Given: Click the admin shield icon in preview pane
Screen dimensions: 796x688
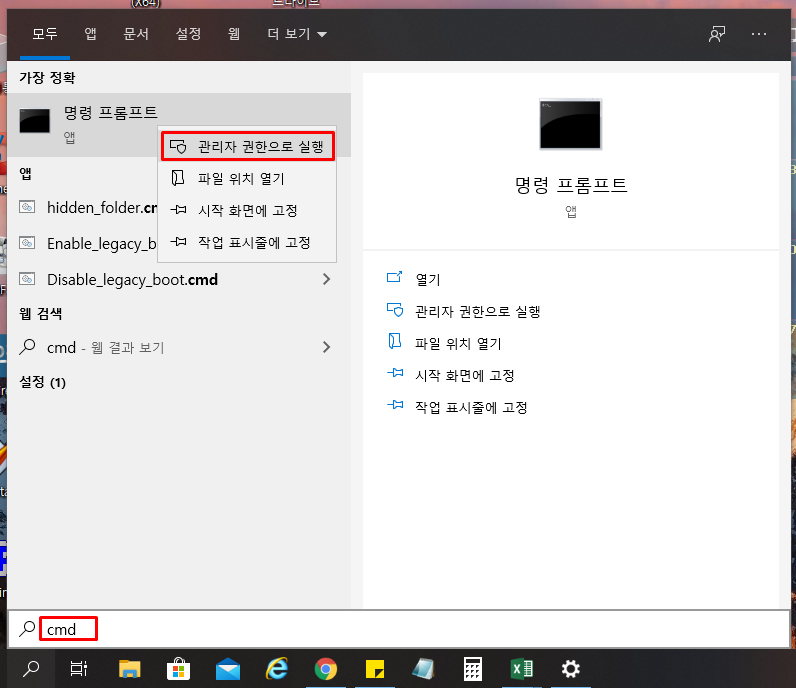Looking at the screenshot, I should (x=394, y=310).
